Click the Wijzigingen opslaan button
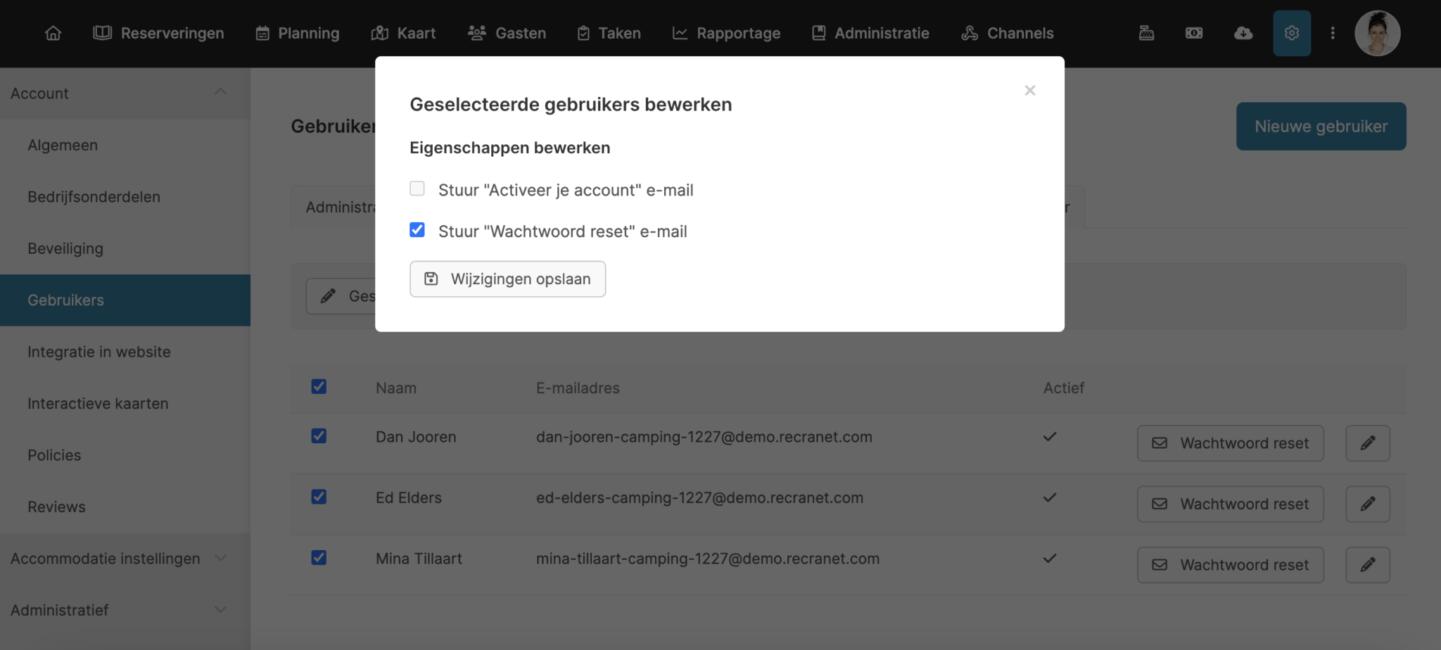Screen dimensions: 1441x650 507,279
